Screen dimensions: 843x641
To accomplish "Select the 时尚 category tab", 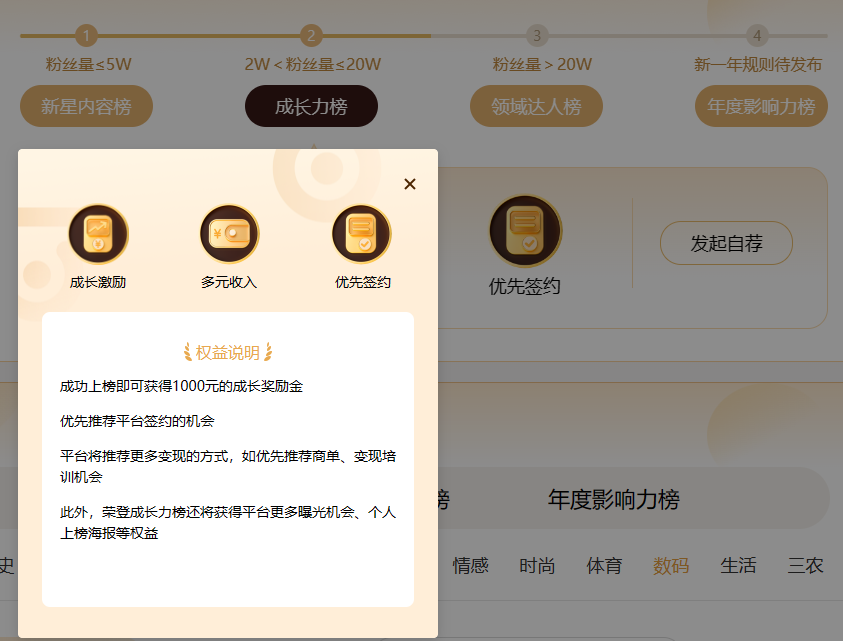I will (537, 566).
